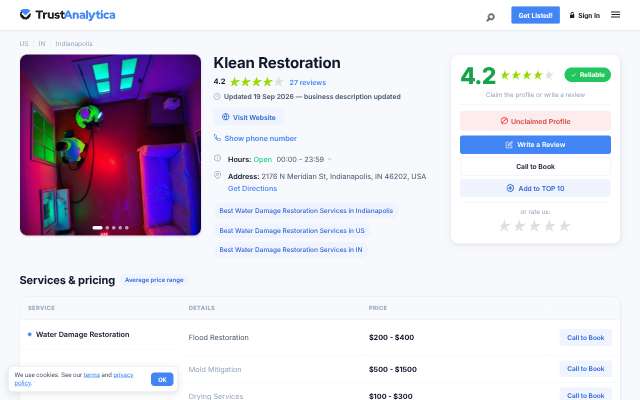Open the hamburger menu icon
Viewport: 640px width, 400px height.
[616, 15]
